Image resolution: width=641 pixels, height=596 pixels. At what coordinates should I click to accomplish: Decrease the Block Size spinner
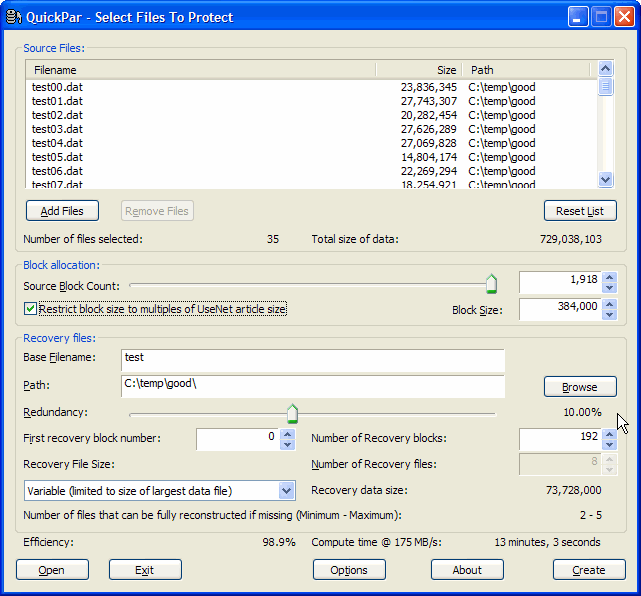(609, 315)
